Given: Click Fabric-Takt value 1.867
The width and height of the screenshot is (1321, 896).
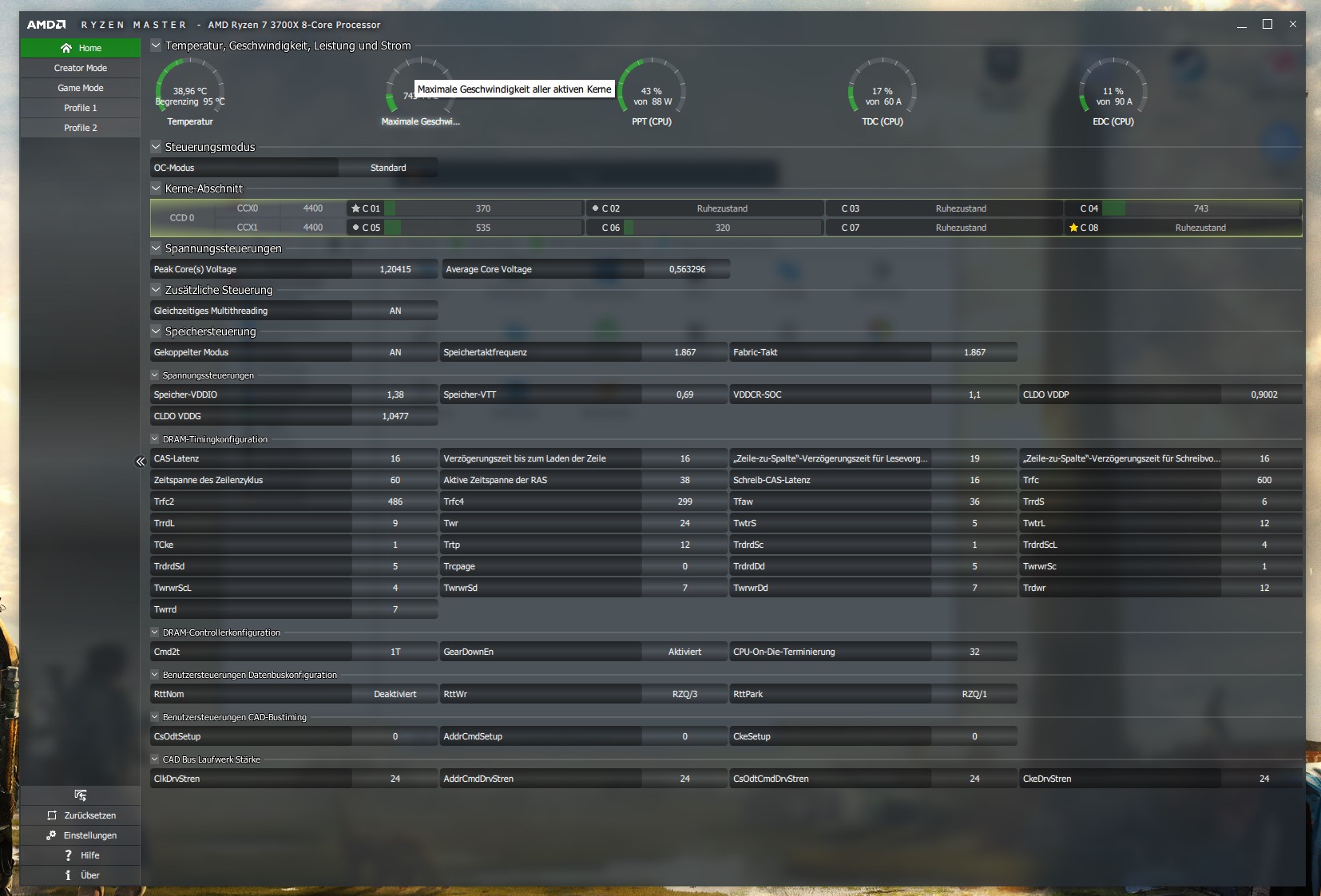Looking at the screenshot, I should click(974, 352).
